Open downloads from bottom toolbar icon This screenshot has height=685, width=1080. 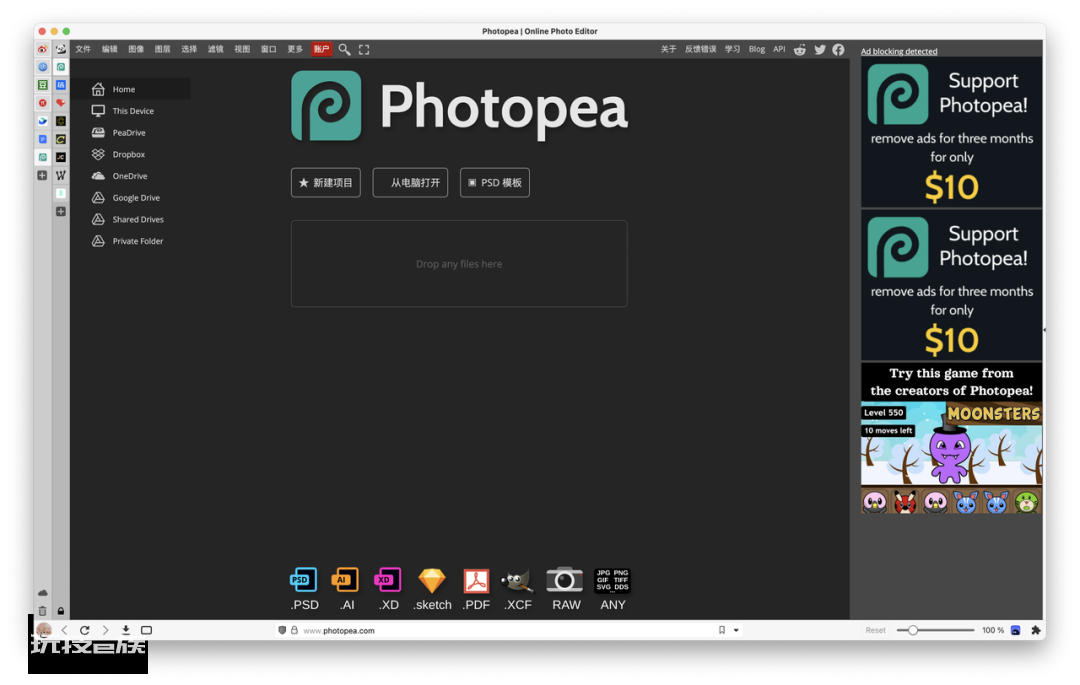click(x=126, y=630)
